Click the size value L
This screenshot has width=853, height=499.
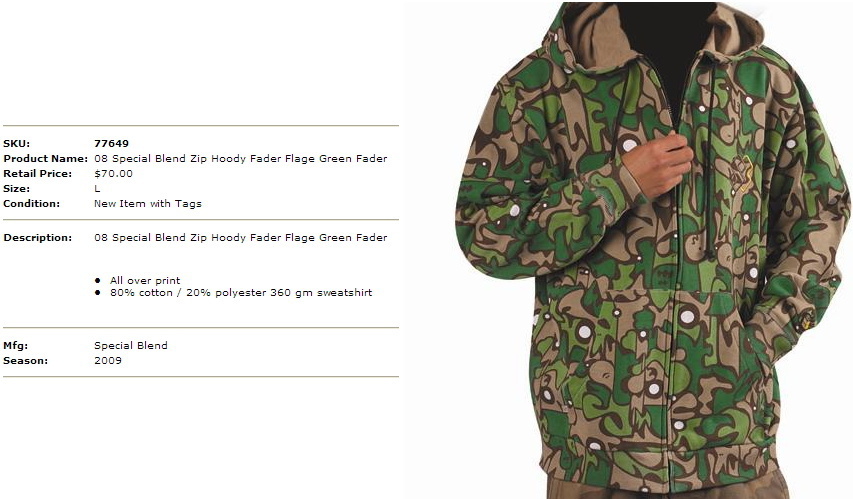point(97,189)
